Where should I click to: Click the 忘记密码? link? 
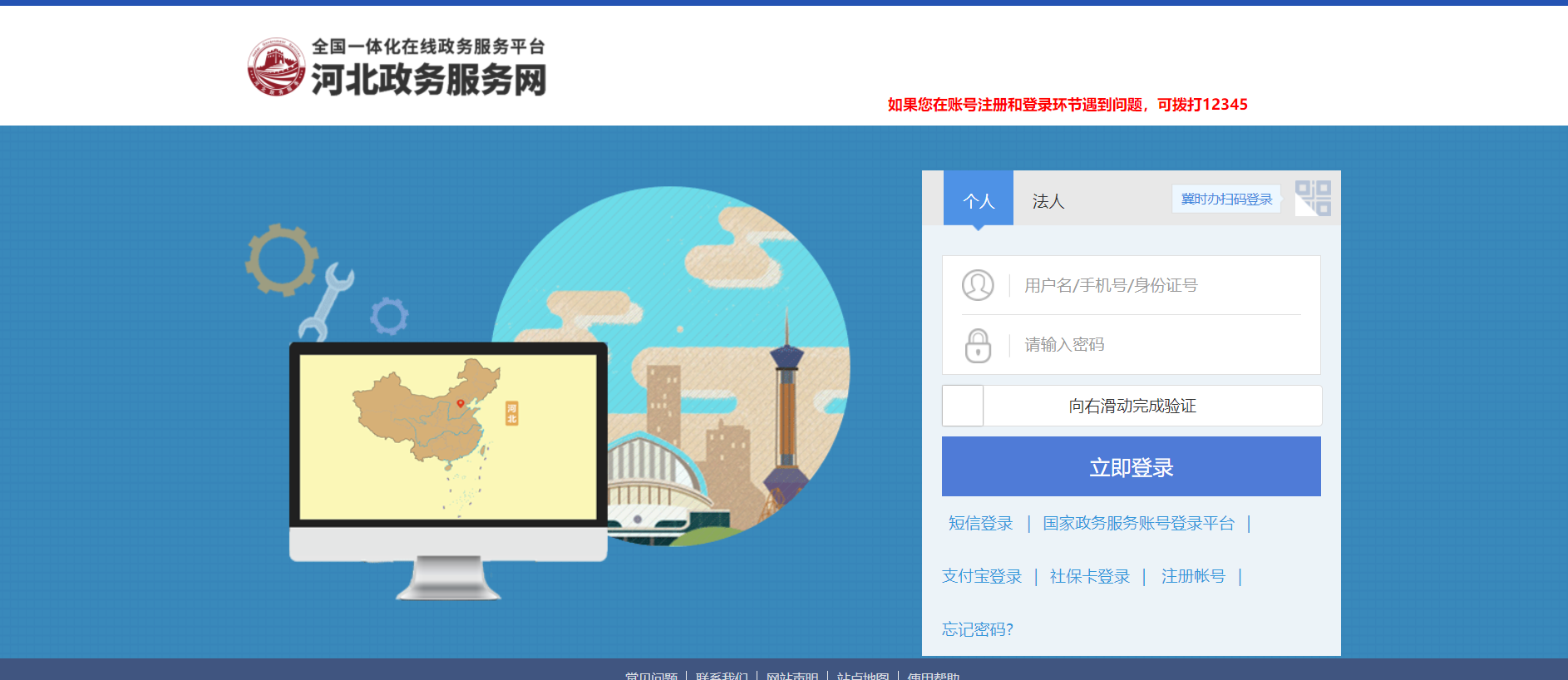coord(978,629)
